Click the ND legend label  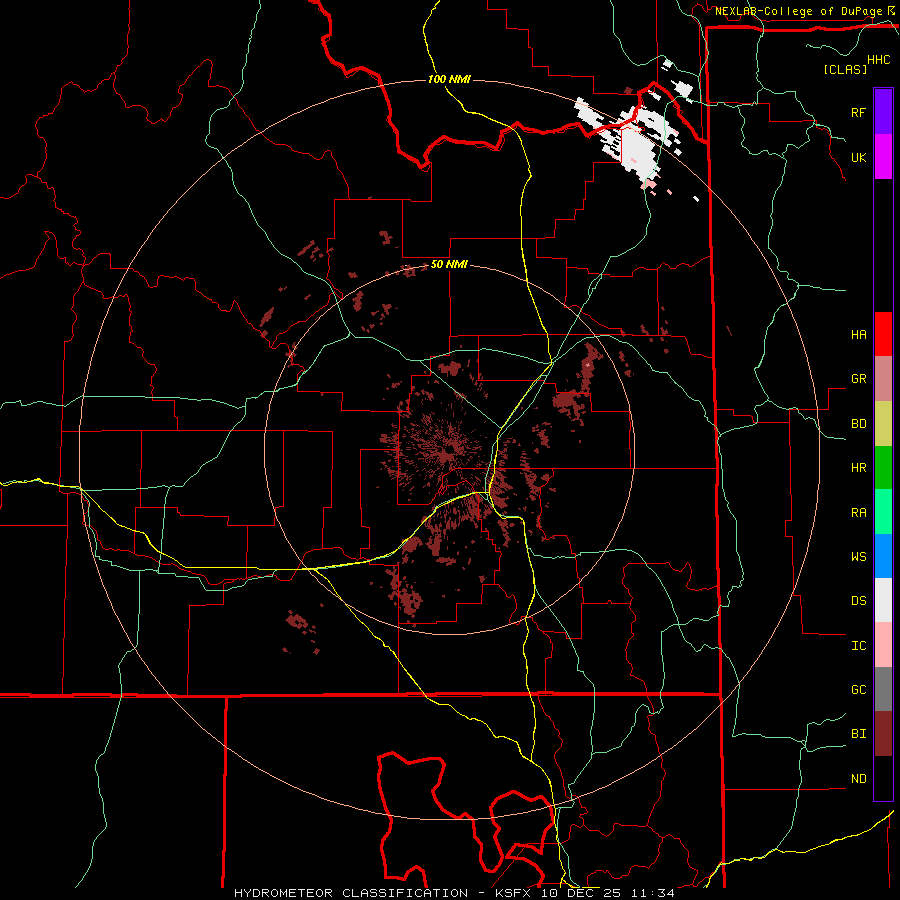859,778
